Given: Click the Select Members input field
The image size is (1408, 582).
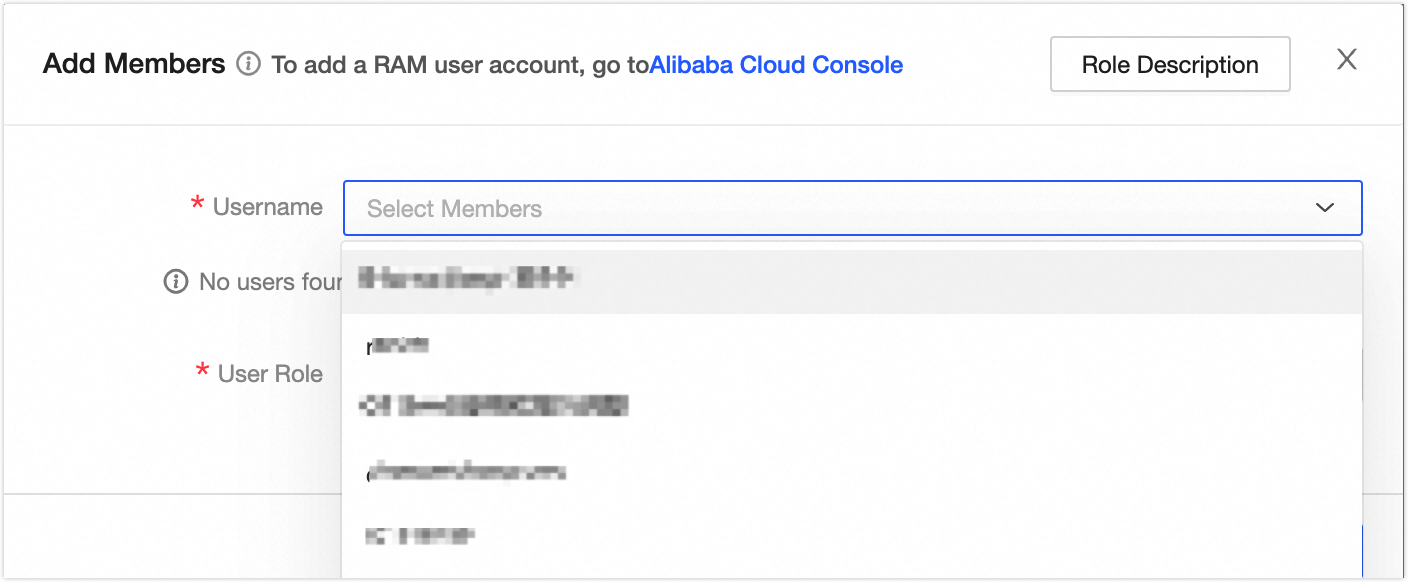Looking at the screenshot, I should pos(820,208).
